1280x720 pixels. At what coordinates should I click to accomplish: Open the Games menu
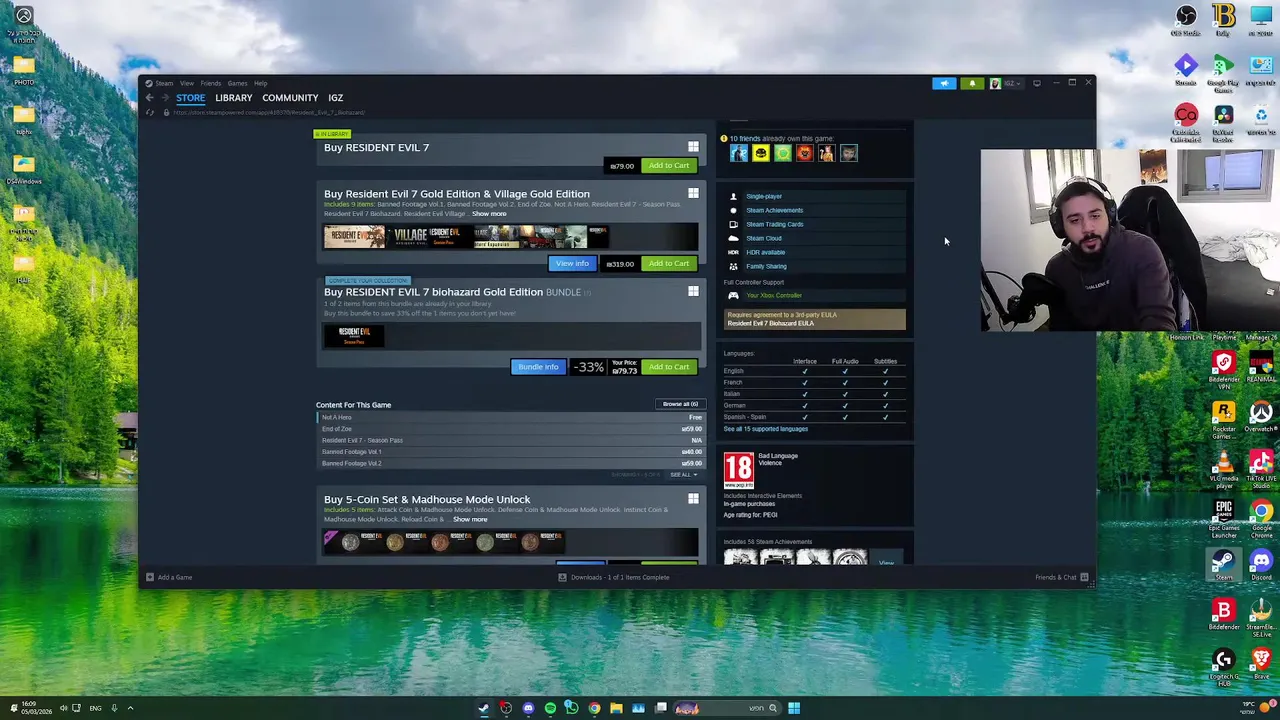point(237,83)
